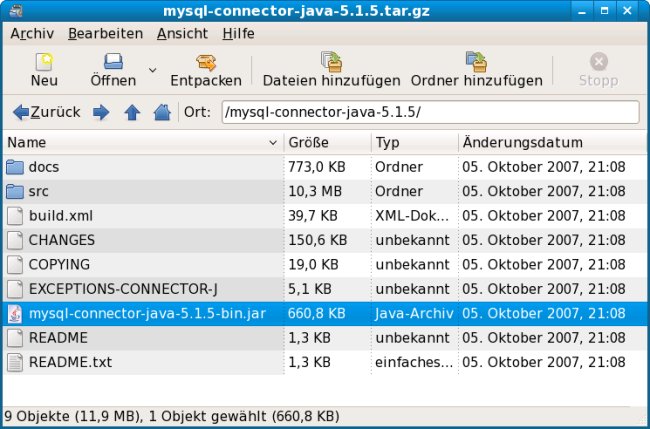Click the forward navigation arrow icon

(101, 112)
